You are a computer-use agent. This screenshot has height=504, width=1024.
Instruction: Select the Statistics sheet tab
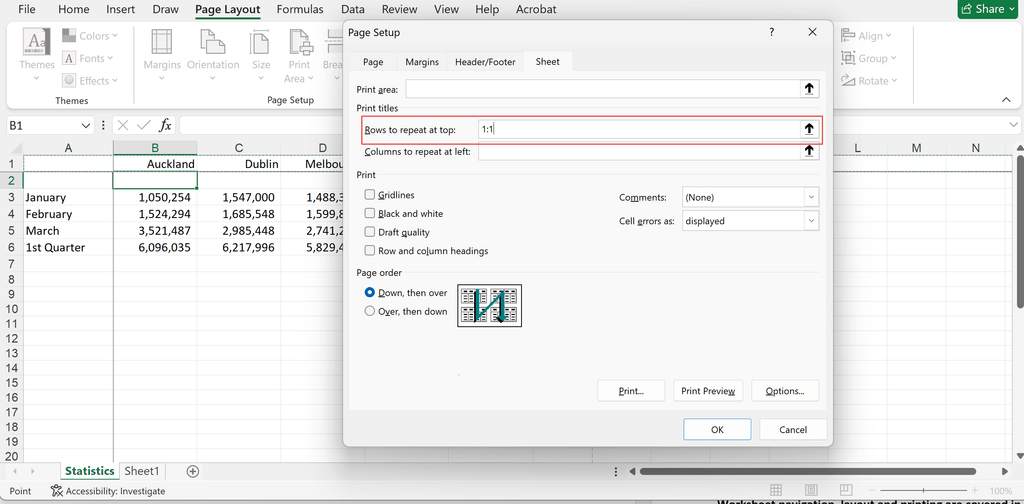90,471
